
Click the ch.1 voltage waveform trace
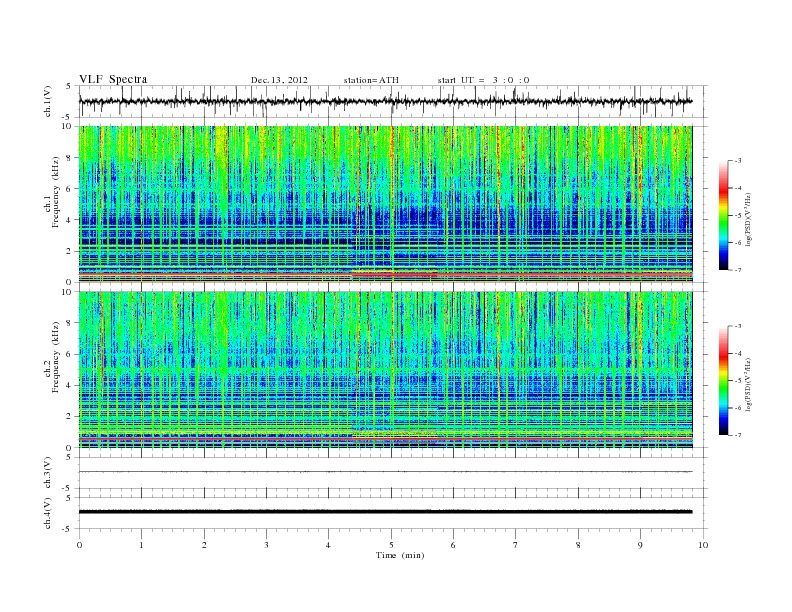(x=385, y=101)
